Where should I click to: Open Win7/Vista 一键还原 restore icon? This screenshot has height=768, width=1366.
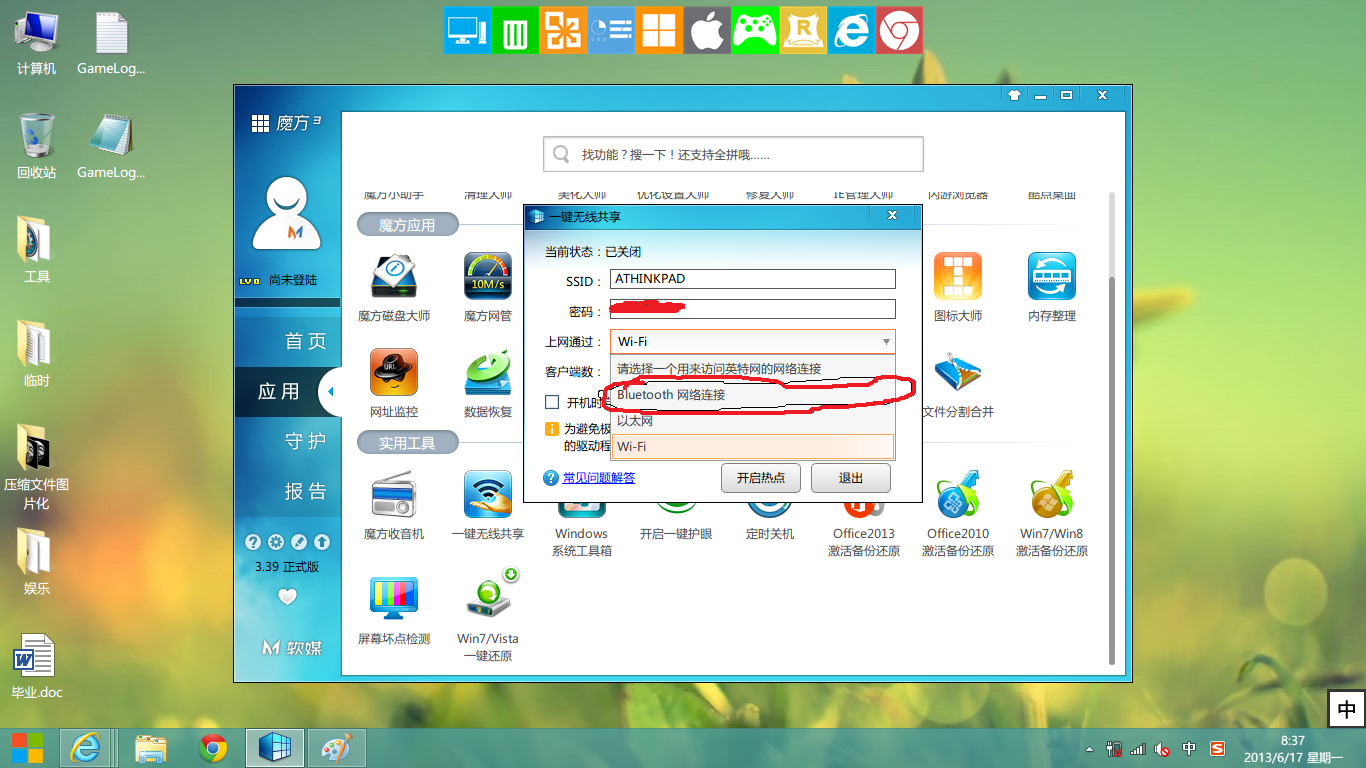(490, 594)
